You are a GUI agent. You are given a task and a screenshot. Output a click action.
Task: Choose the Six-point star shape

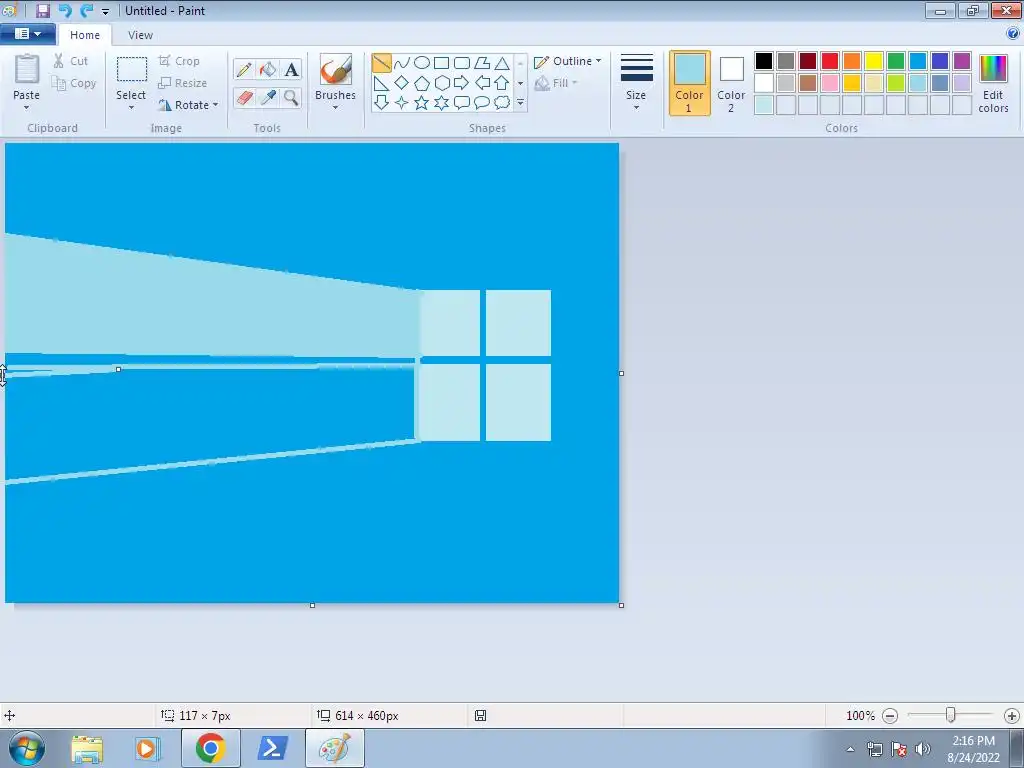441,103
